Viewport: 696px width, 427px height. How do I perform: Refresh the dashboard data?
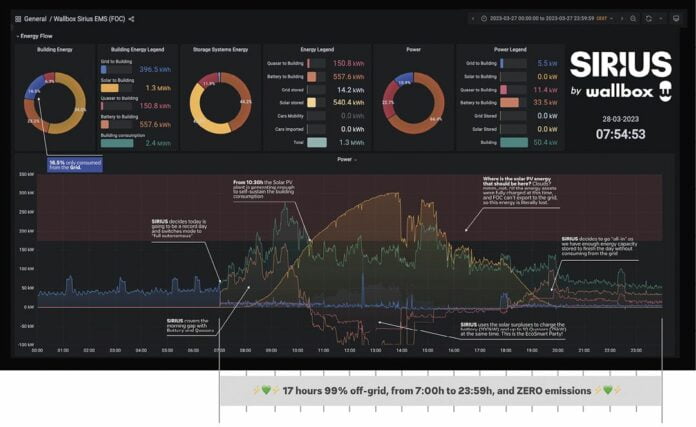click(648, 18)
